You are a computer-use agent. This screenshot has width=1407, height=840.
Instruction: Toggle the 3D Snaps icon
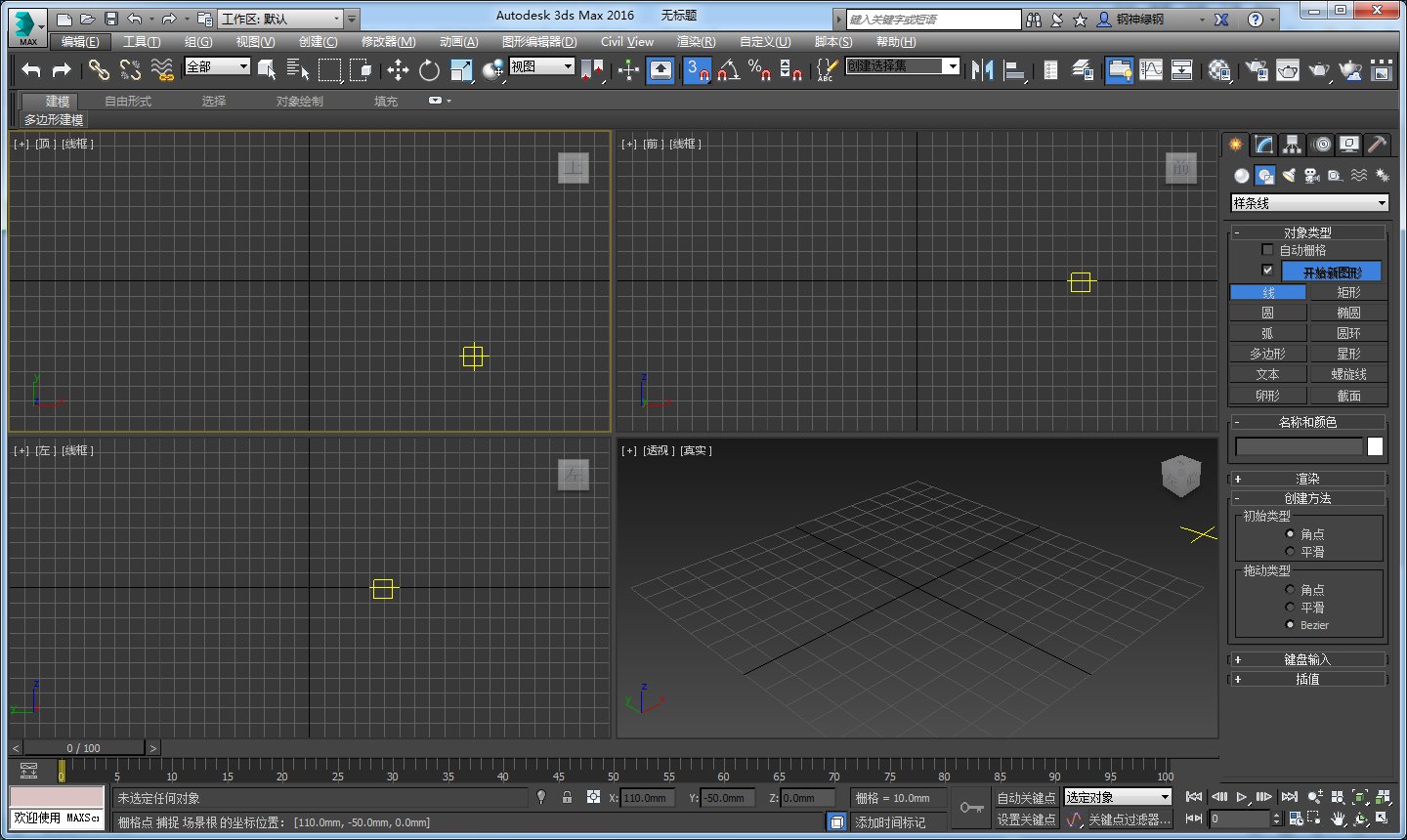pyautogui.click(x=697, y=69)
